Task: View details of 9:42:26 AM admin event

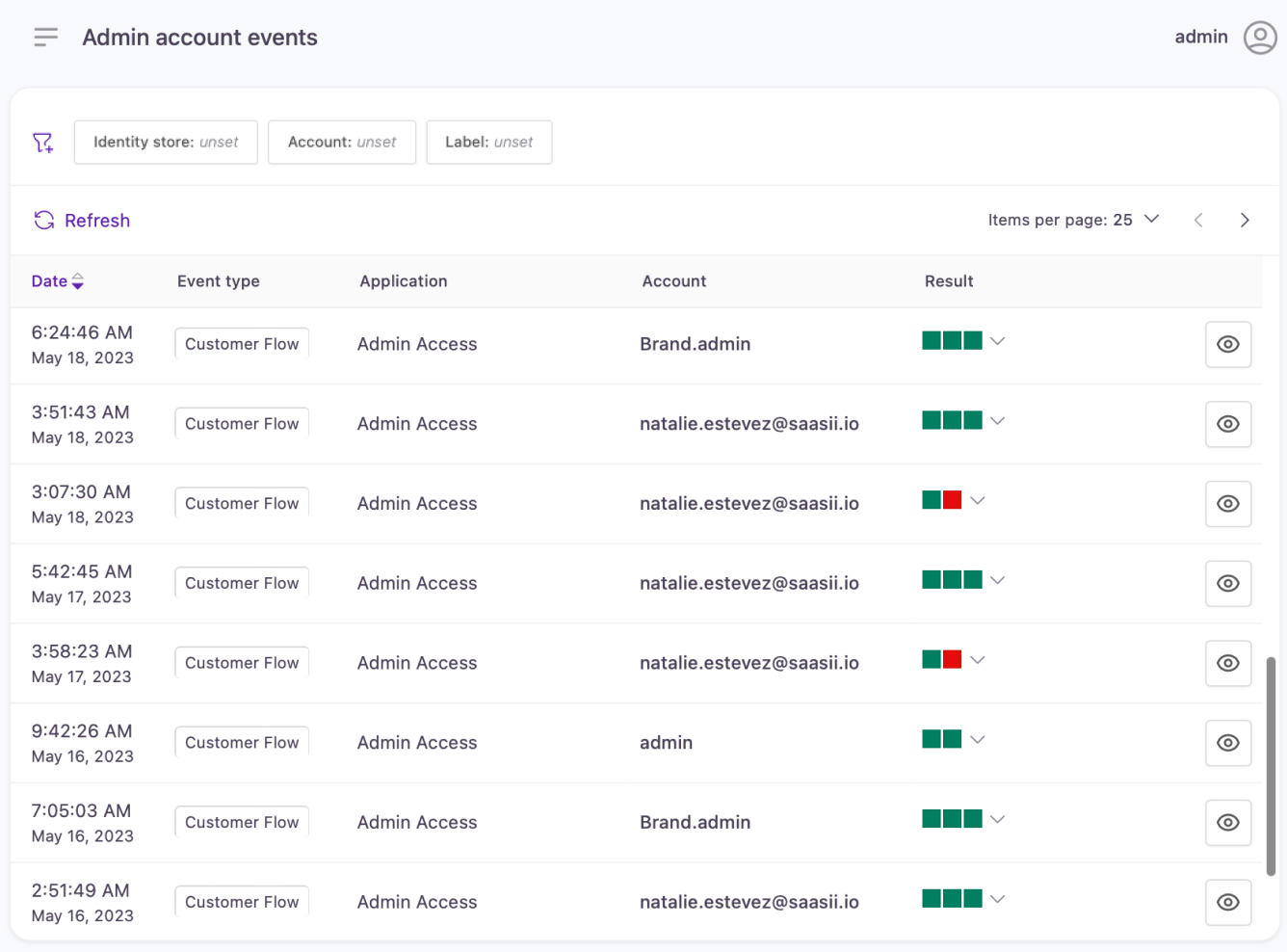Action: (1227, 743)
